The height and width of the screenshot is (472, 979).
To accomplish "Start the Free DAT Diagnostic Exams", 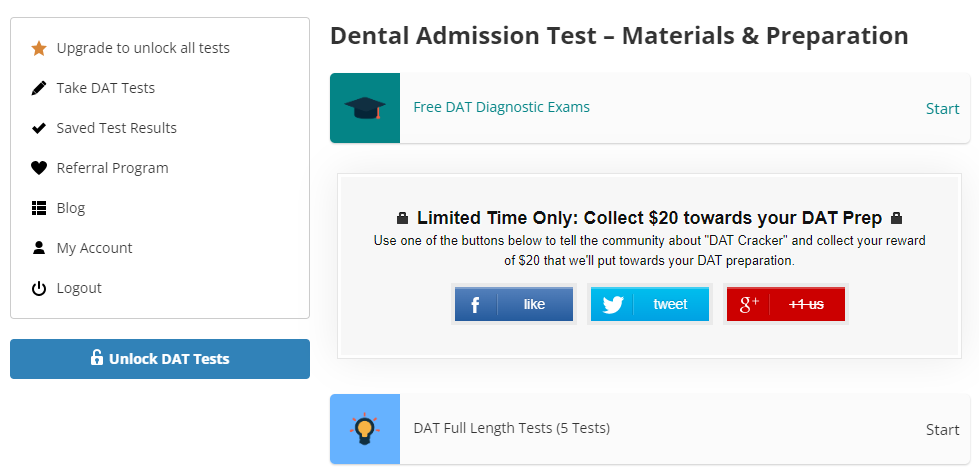I will (942, 109).
